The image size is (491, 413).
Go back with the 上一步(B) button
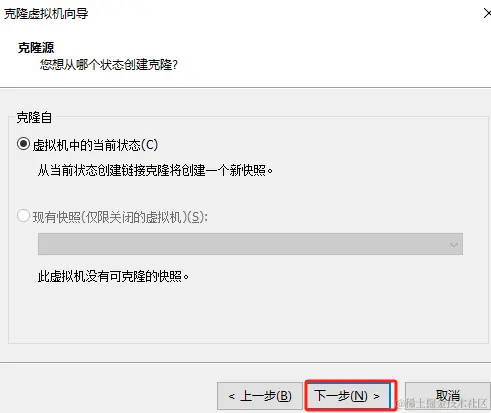click(x=260, y=396)
